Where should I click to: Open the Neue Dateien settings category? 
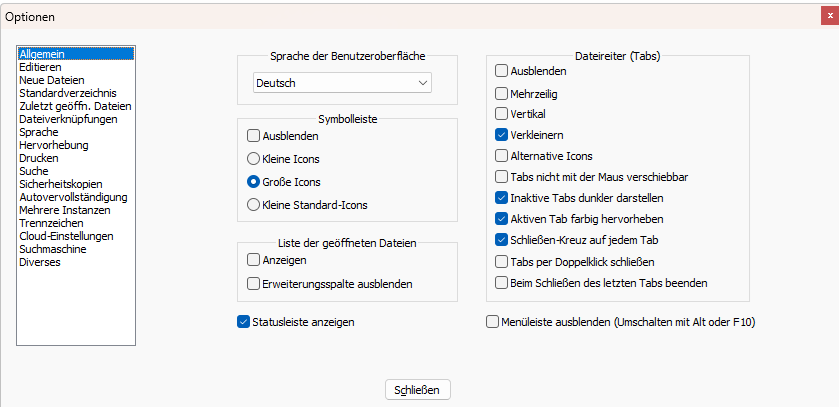(51, 80)
